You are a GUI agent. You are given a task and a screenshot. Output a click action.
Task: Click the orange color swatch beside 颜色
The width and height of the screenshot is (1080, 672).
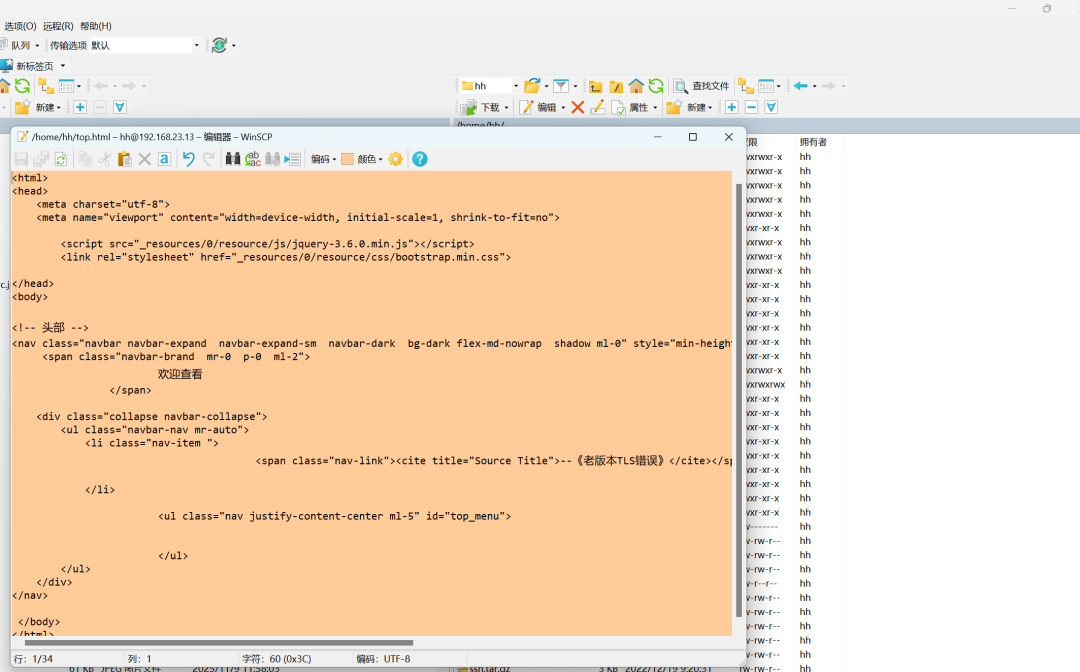pos(347,159)
